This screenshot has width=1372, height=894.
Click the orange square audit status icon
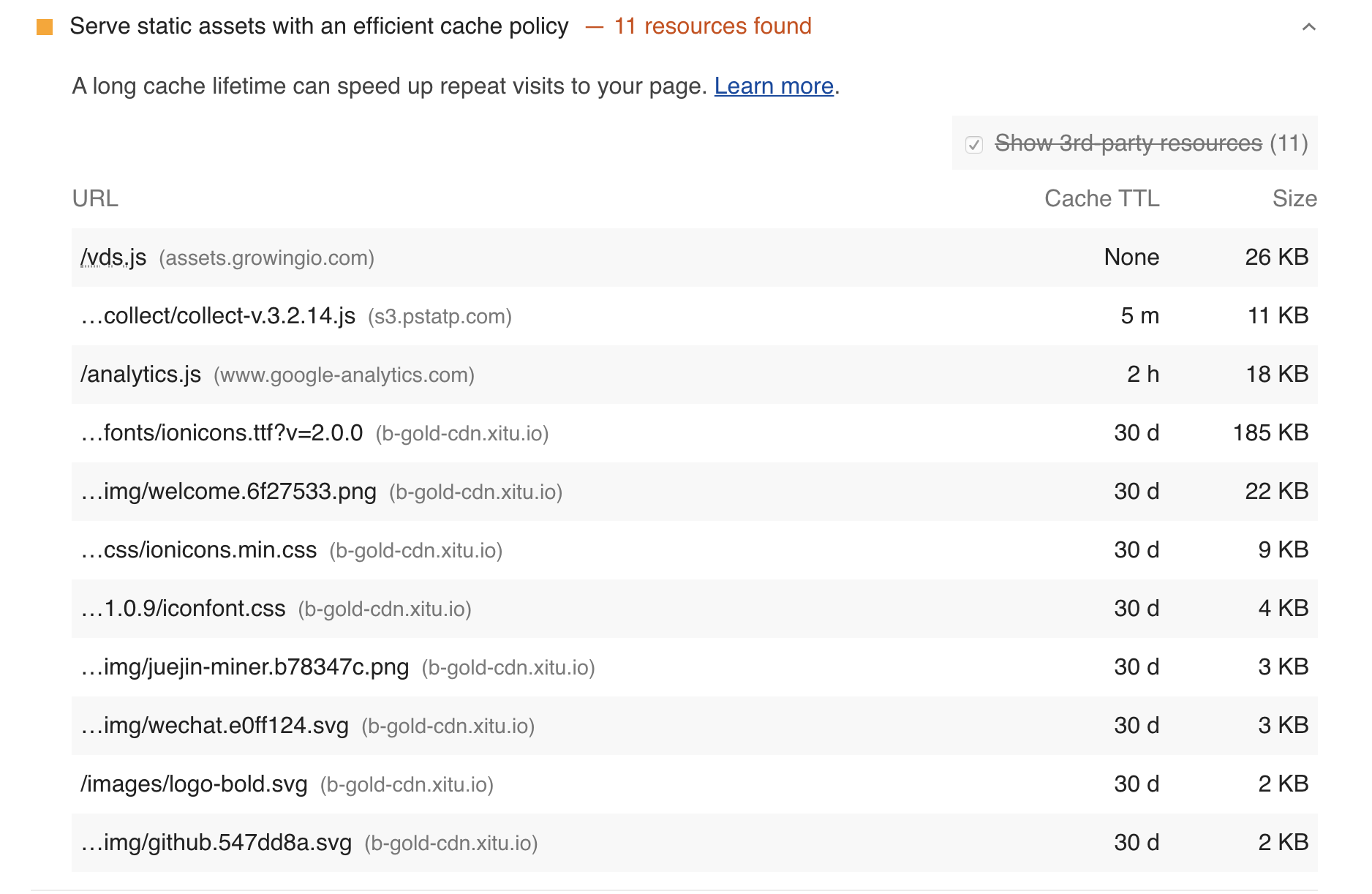tap(45, 27)
